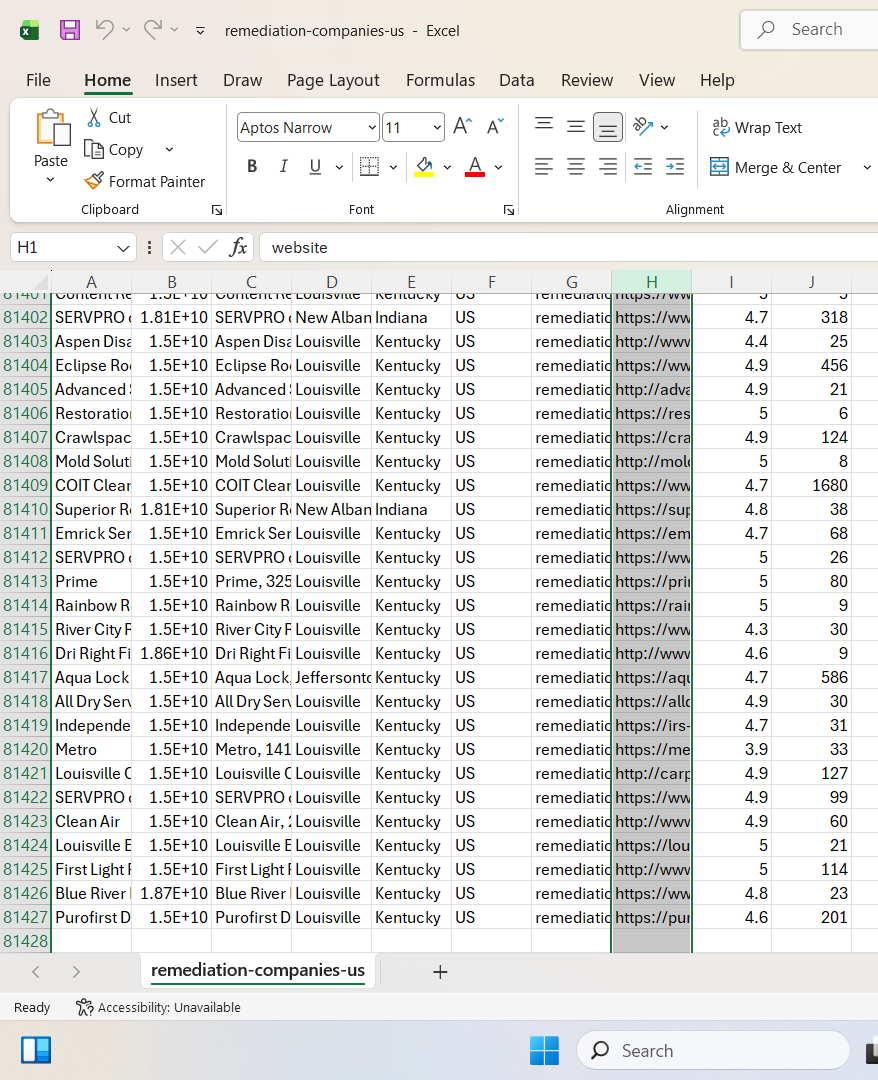878x1080 pixels.
Task: Toggle Bold formatting
Action: coord(252,166)
